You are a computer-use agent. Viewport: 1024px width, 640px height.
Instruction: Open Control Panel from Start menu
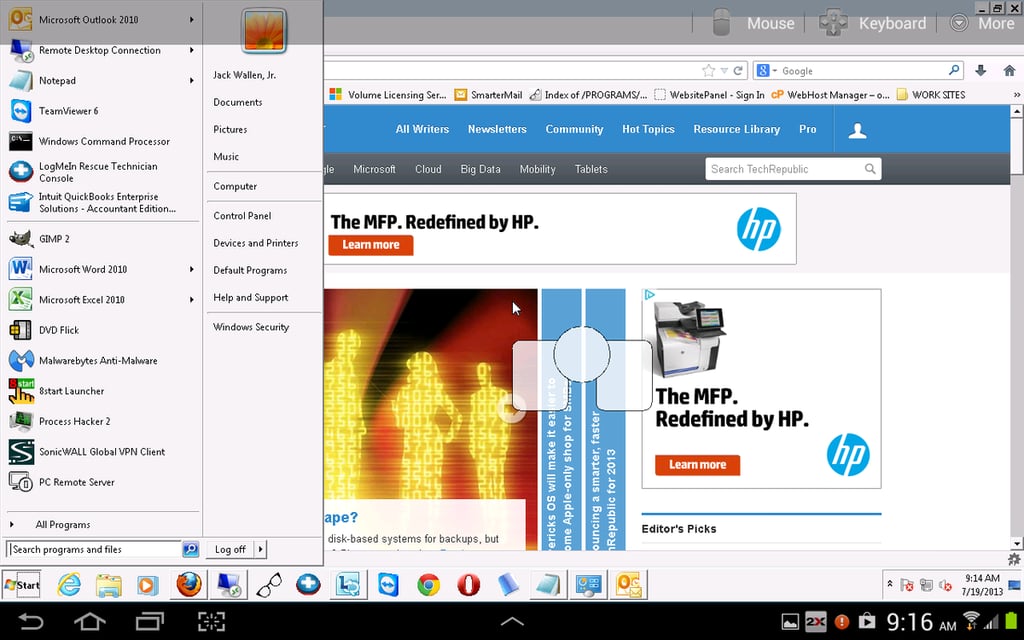coord(242,216)
